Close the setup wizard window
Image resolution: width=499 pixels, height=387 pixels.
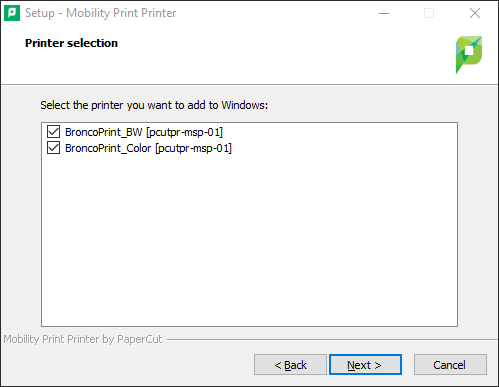[475, 13]
